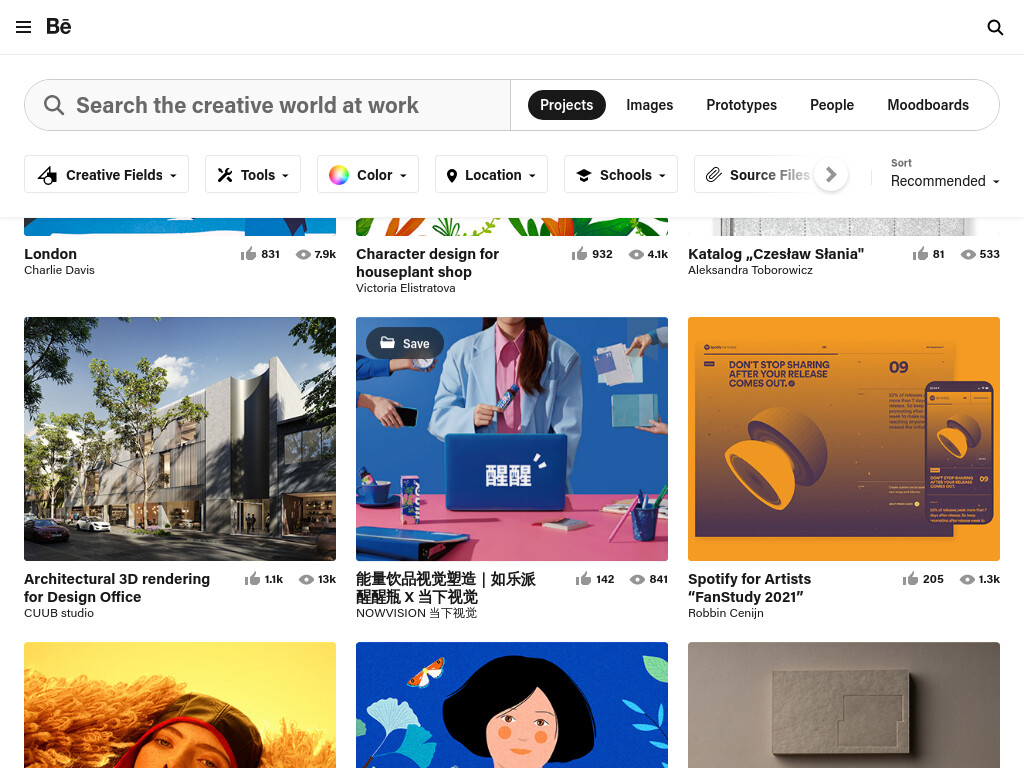This screenshot has height=768, width=1024.
Task: Open the Katalog Czesław Słania project title
Action: [776, 254]
